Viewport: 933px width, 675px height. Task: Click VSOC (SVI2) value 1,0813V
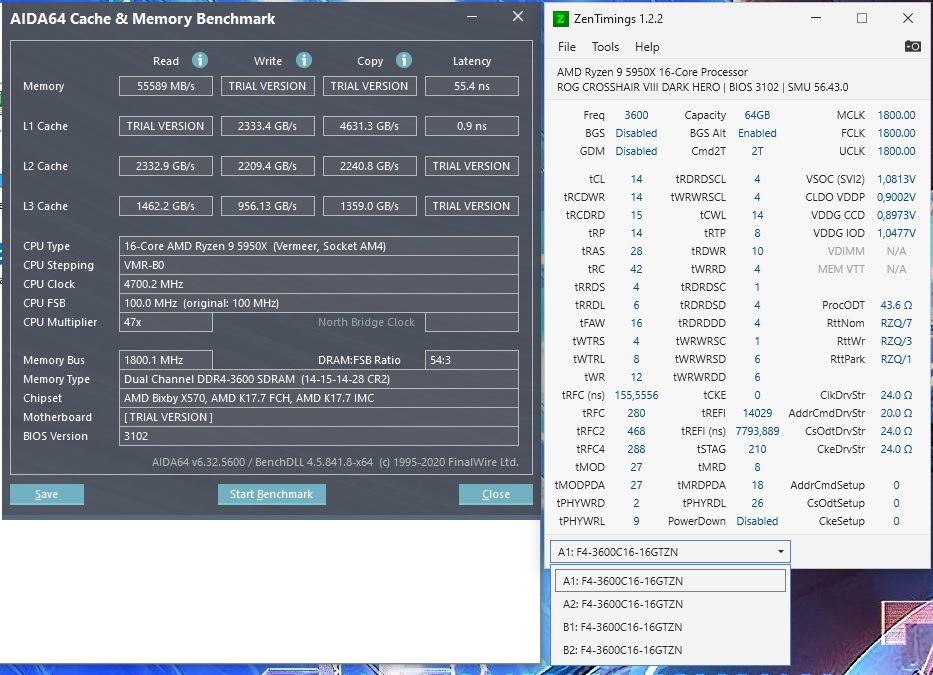[896, 179]
